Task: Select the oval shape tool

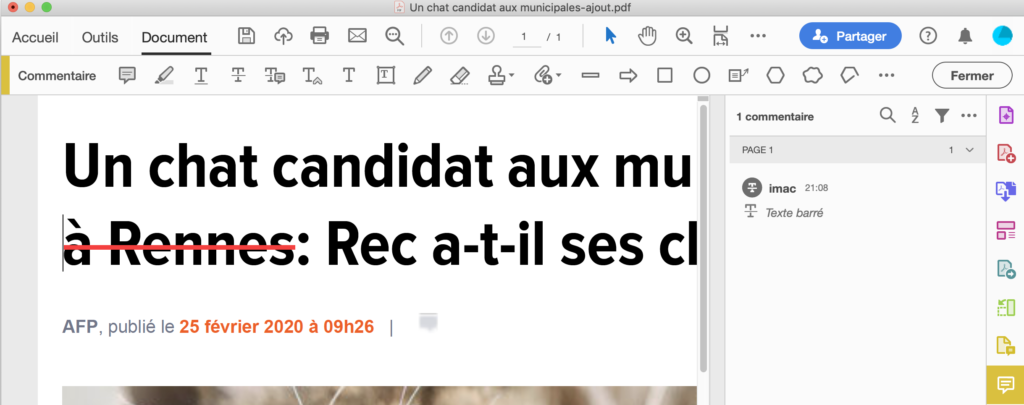Action: (701, 76)
